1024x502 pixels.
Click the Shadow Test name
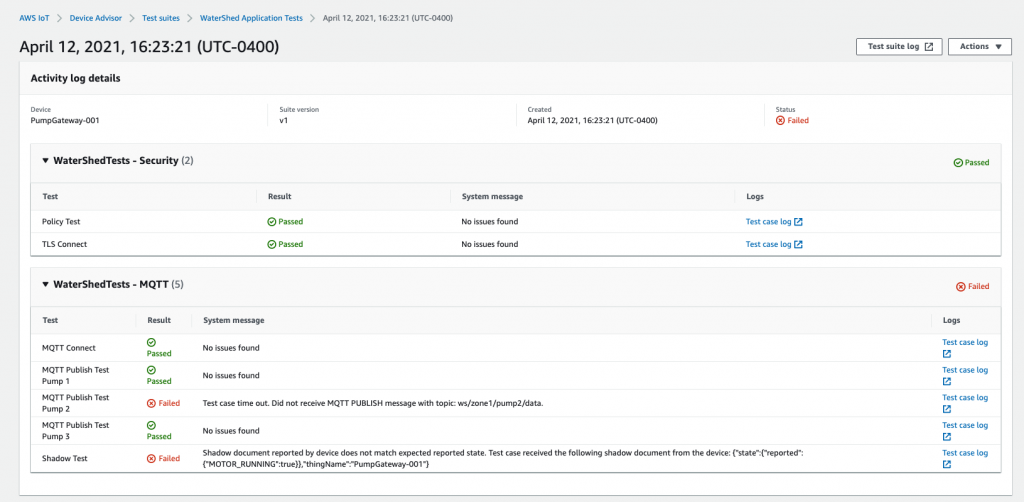tap(65, 458)
